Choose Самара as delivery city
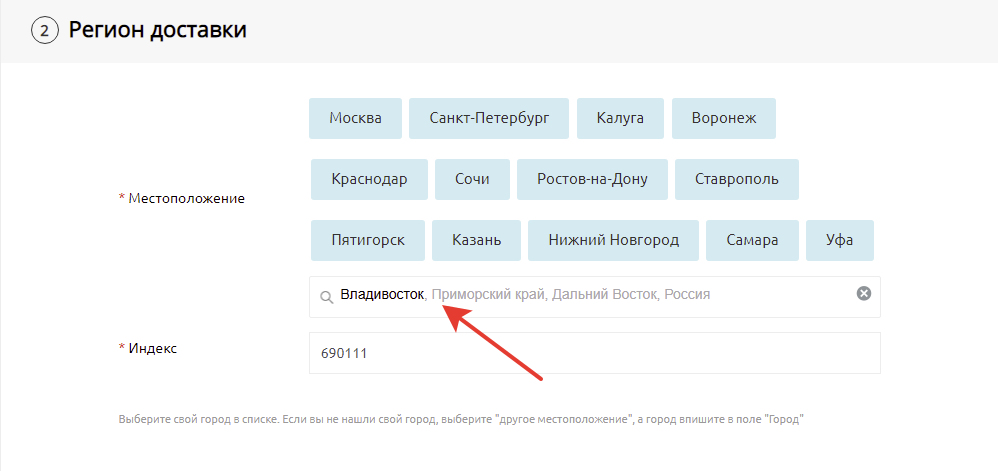998x471 pixels. point(752,241)
